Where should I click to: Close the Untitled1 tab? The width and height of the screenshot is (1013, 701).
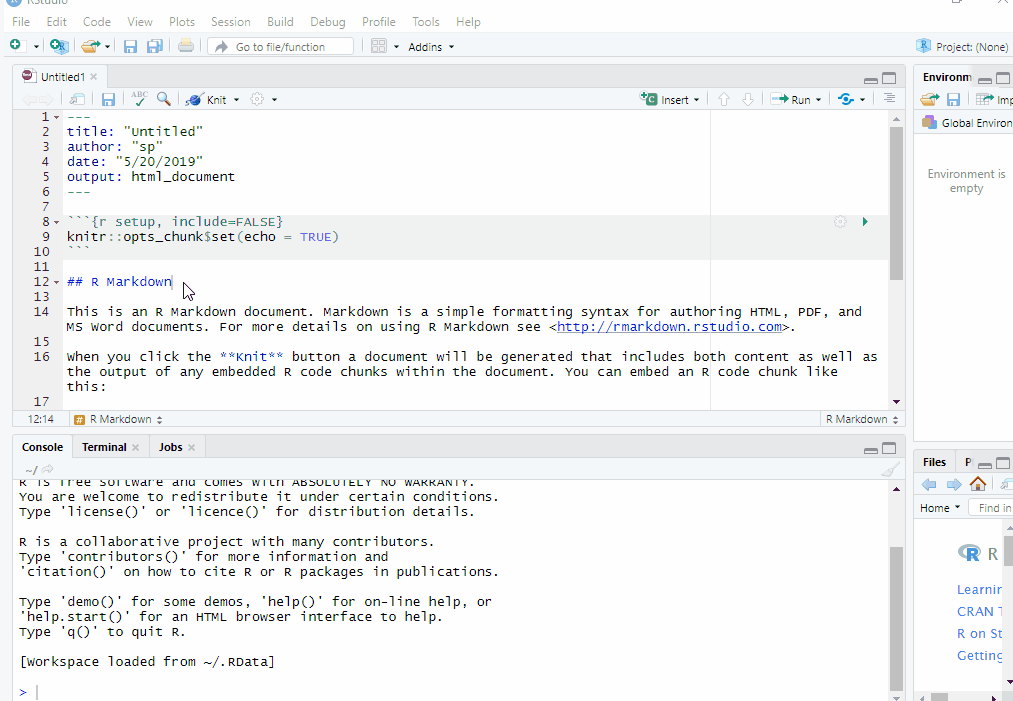pos(94,77)
